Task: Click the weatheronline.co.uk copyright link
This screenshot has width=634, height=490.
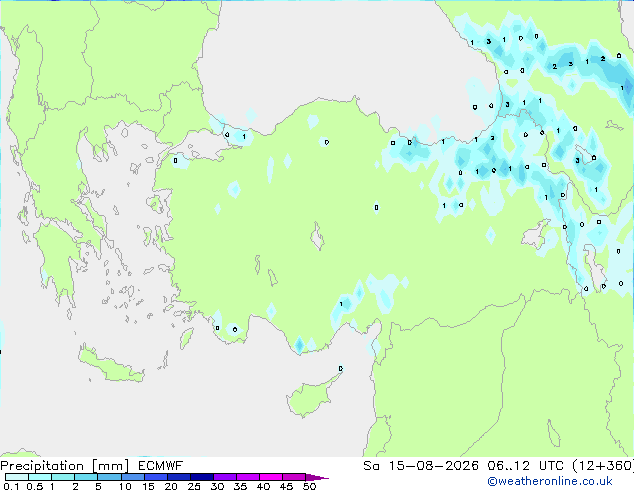Action: [550, 481]
